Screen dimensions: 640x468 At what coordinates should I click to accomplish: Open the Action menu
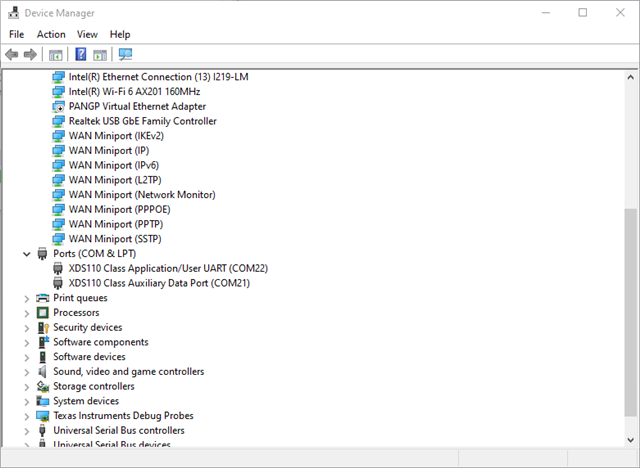(51, 34)
